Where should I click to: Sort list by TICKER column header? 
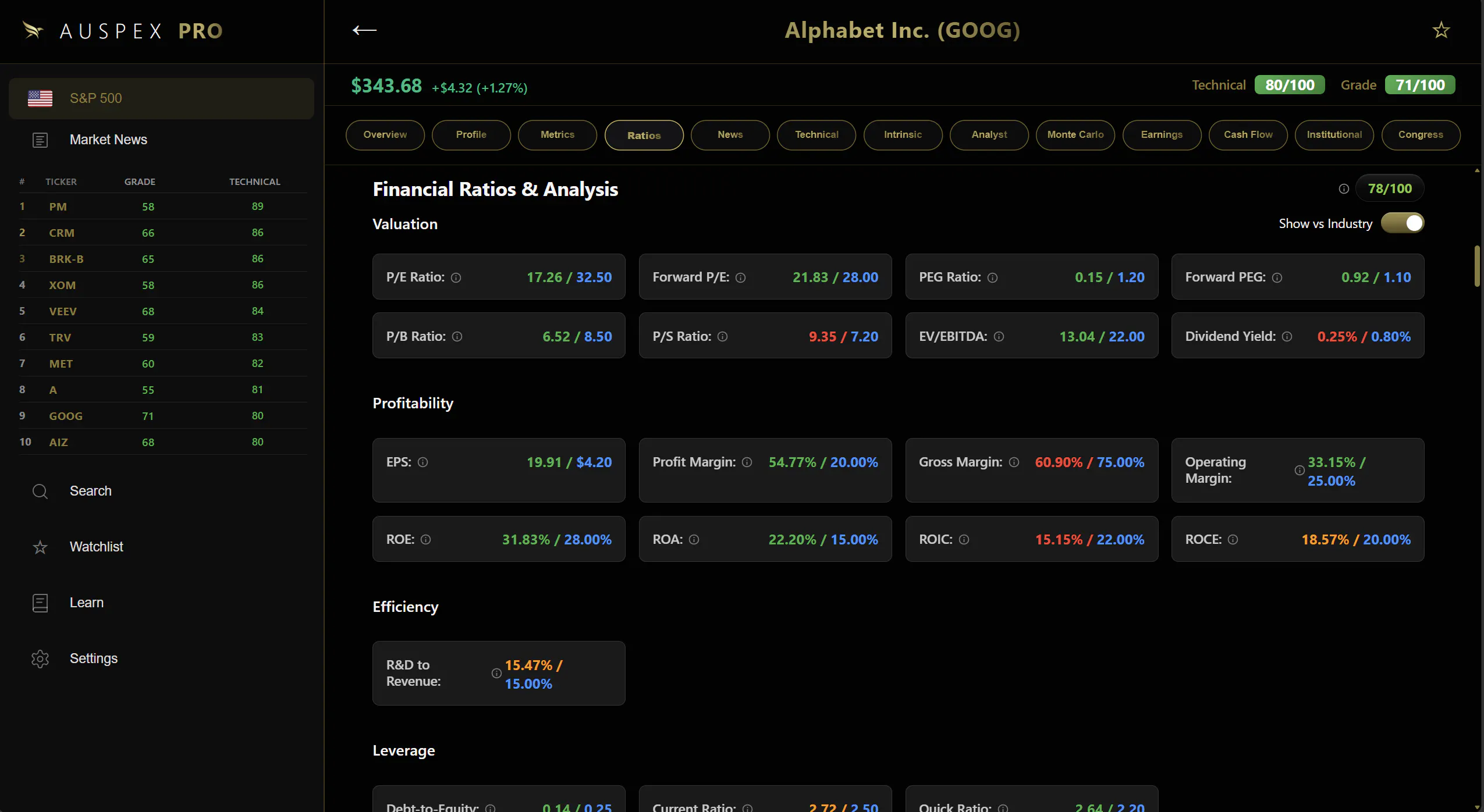[x=61, y=182]
